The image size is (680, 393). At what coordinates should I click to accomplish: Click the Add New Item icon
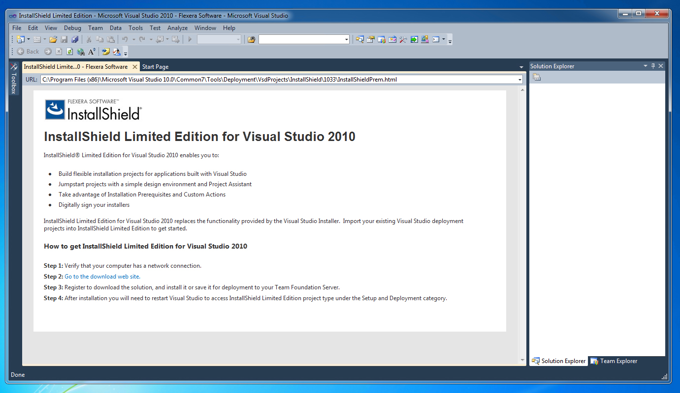pyautogui.click(x=37, y=39)
